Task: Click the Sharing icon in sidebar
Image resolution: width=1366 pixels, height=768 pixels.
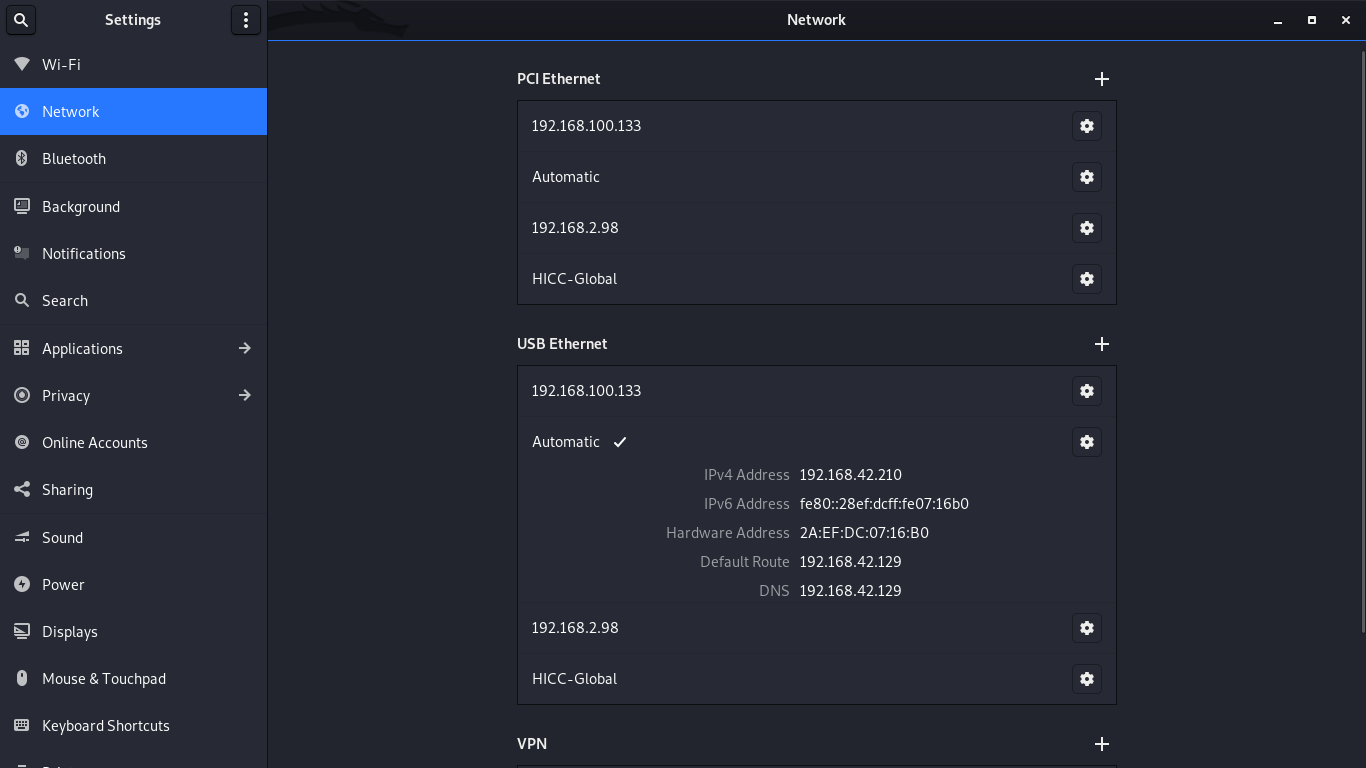Action: (x=22, y=490)
